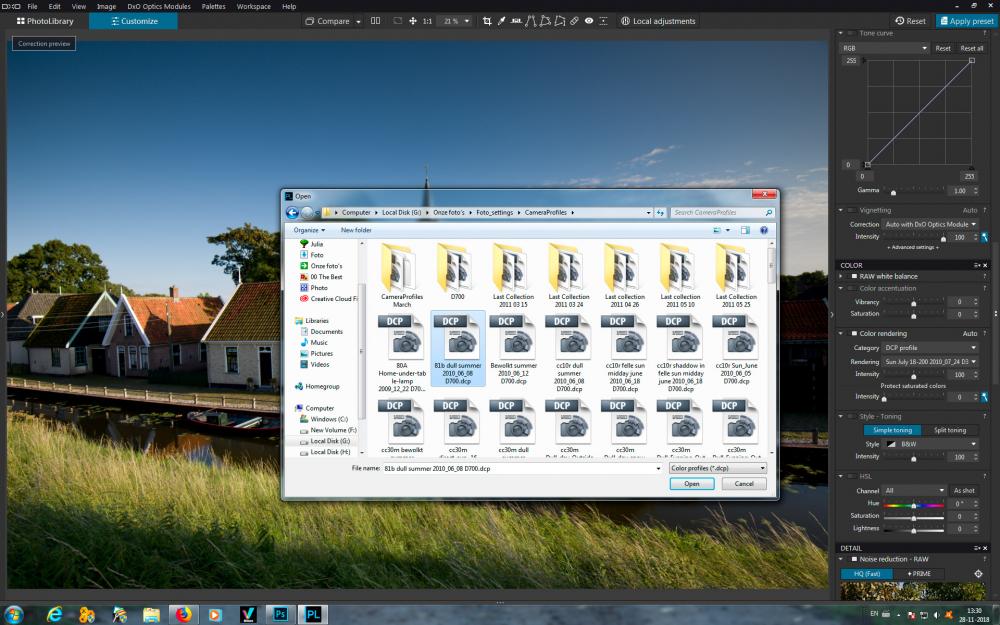Screen dimensions: 1000x625
Task: Launch Photoshop from the taskbar
Action: [280, 614]
